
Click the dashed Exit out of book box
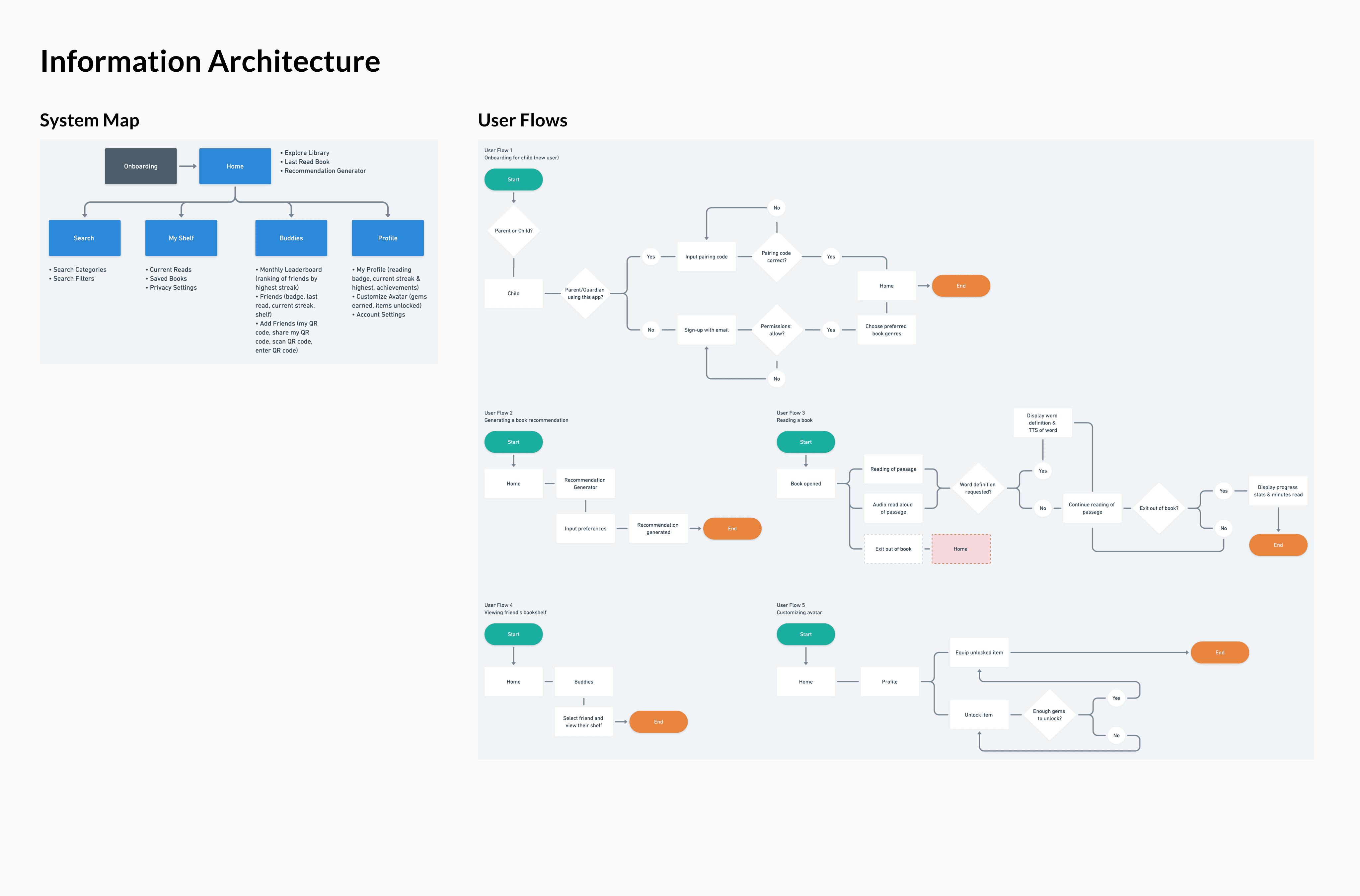coord(893,549)
